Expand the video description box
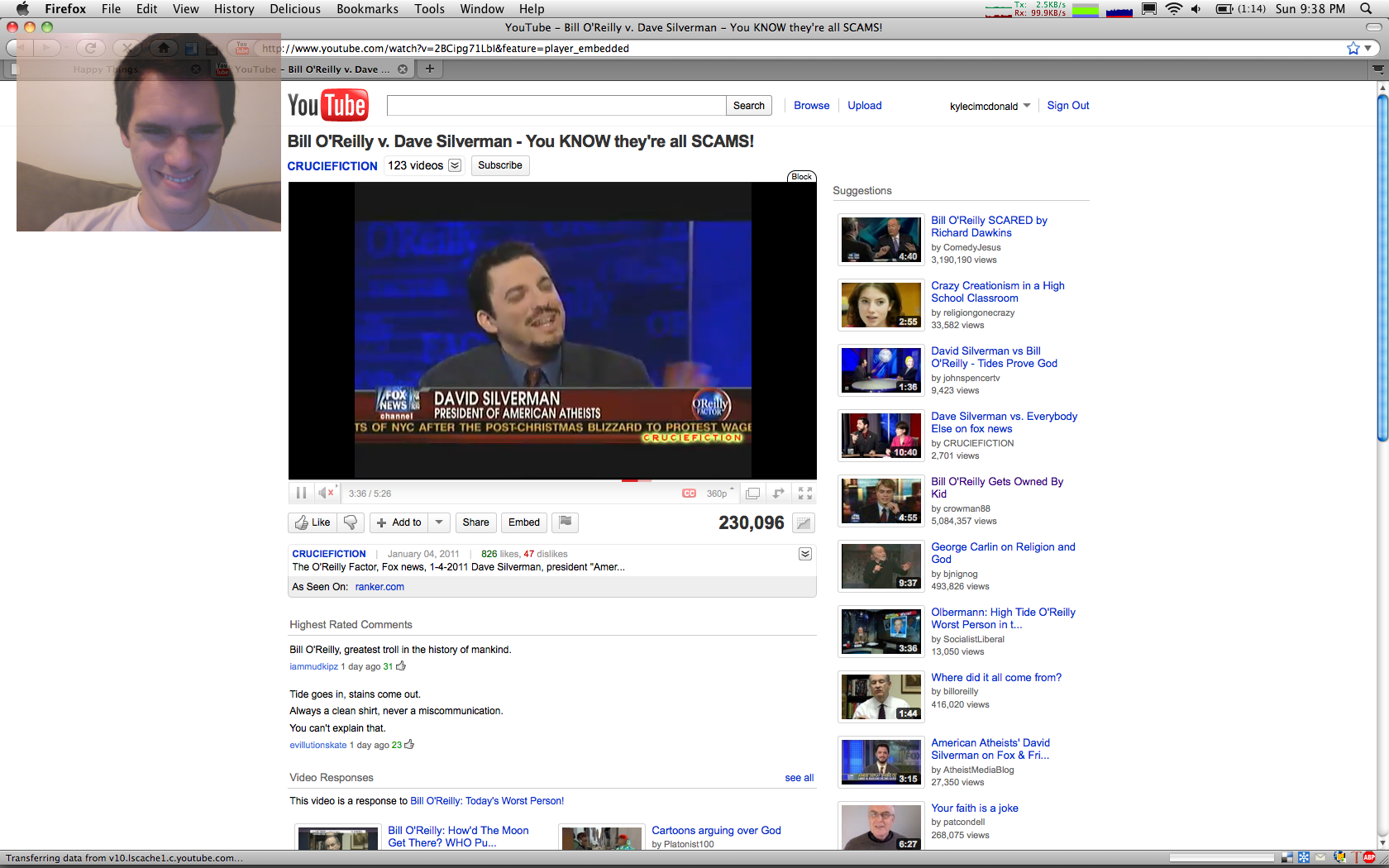 804,554
